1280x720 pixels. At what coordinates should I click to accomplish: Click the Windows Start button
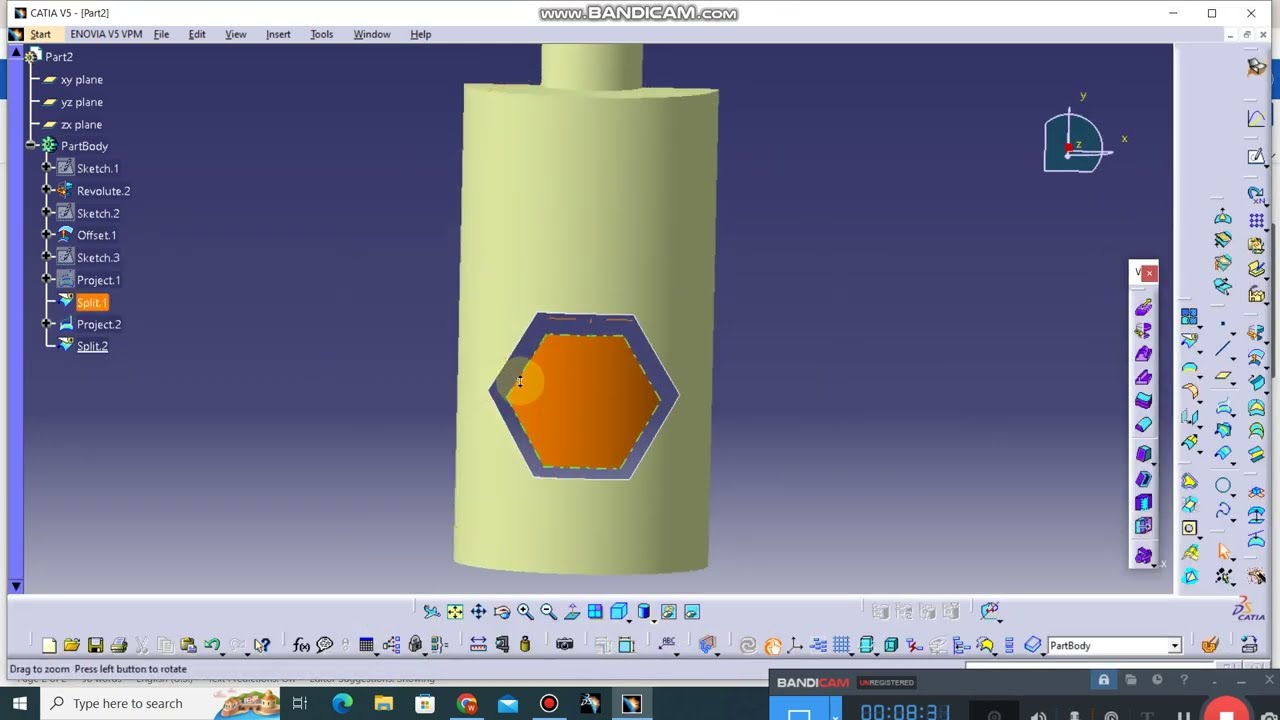pos(20,703)
